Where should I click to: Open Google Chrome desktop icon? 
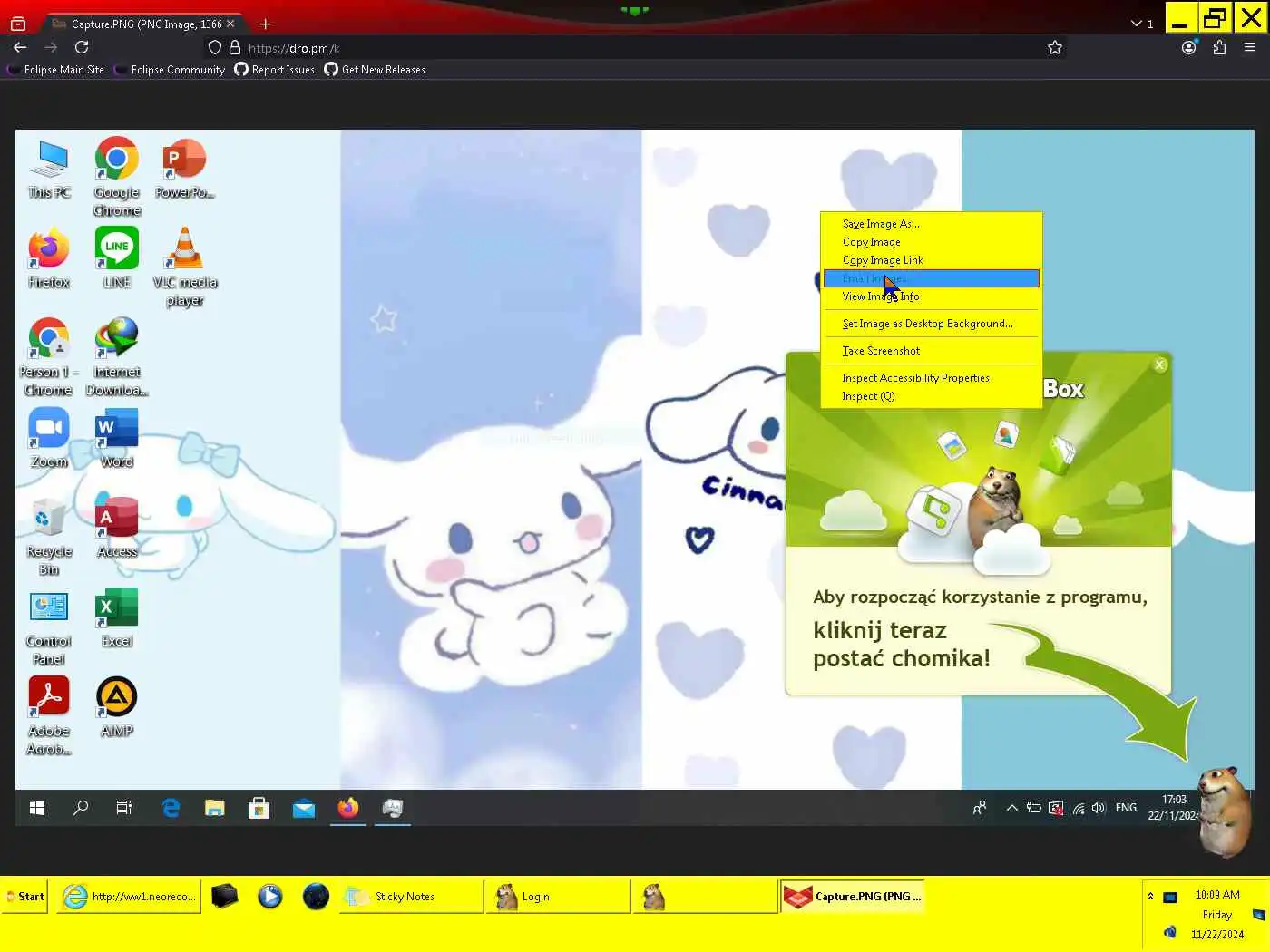[x=117, y=177]
